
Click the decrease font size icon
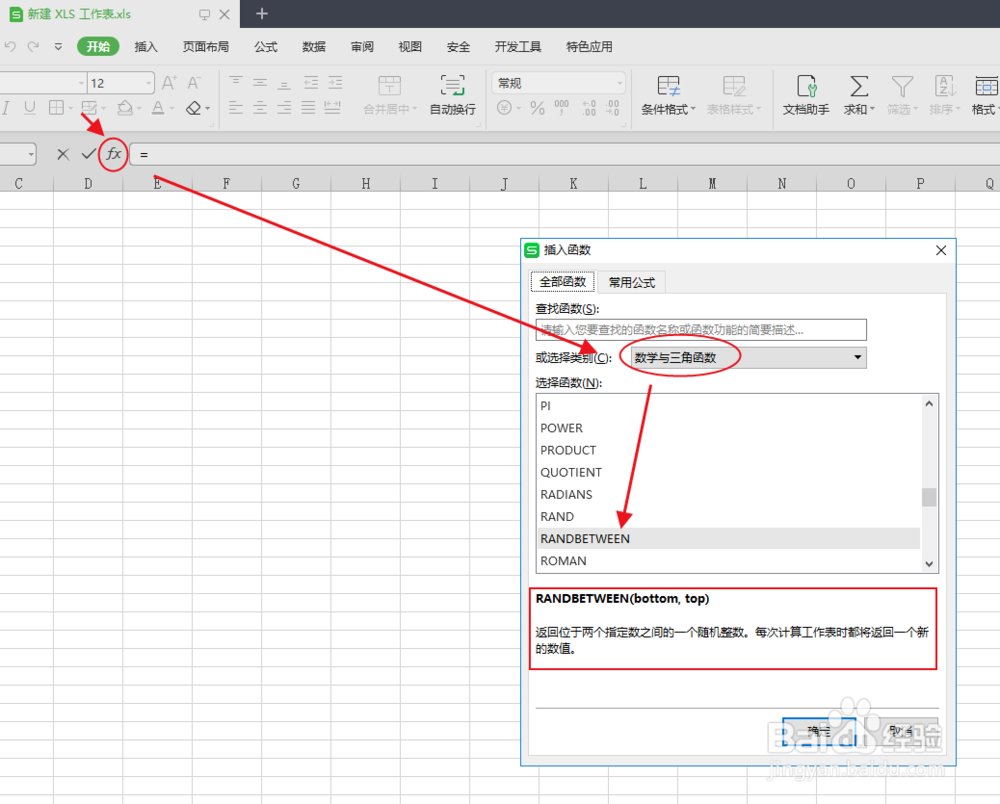pos(194,83)
